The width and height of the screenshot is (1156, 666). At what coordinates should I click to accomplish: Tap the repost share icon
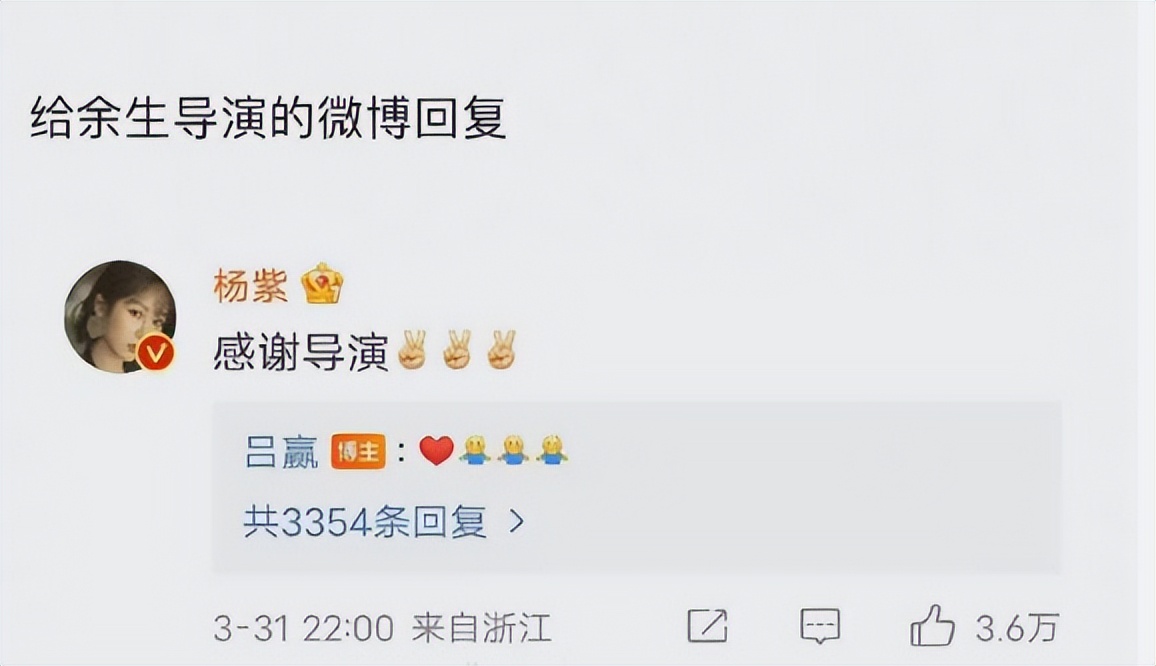[x=707, y=627]
